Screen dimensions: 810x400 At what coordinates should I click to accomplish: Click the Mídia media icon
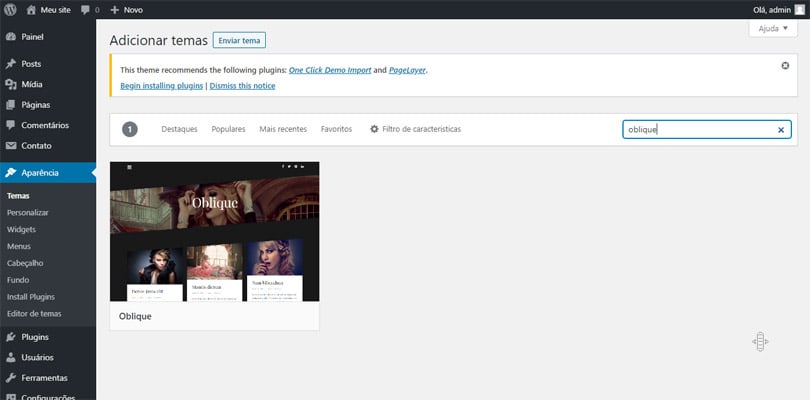(x=10, y=84)
